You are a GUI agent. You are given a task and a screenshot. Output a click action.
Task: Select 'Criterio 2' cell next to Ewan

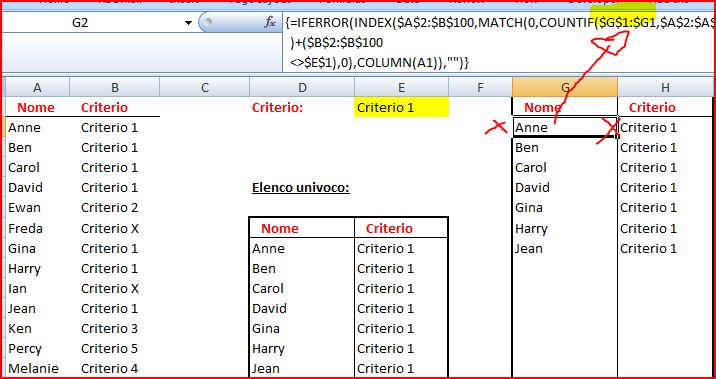coord(110,208)
